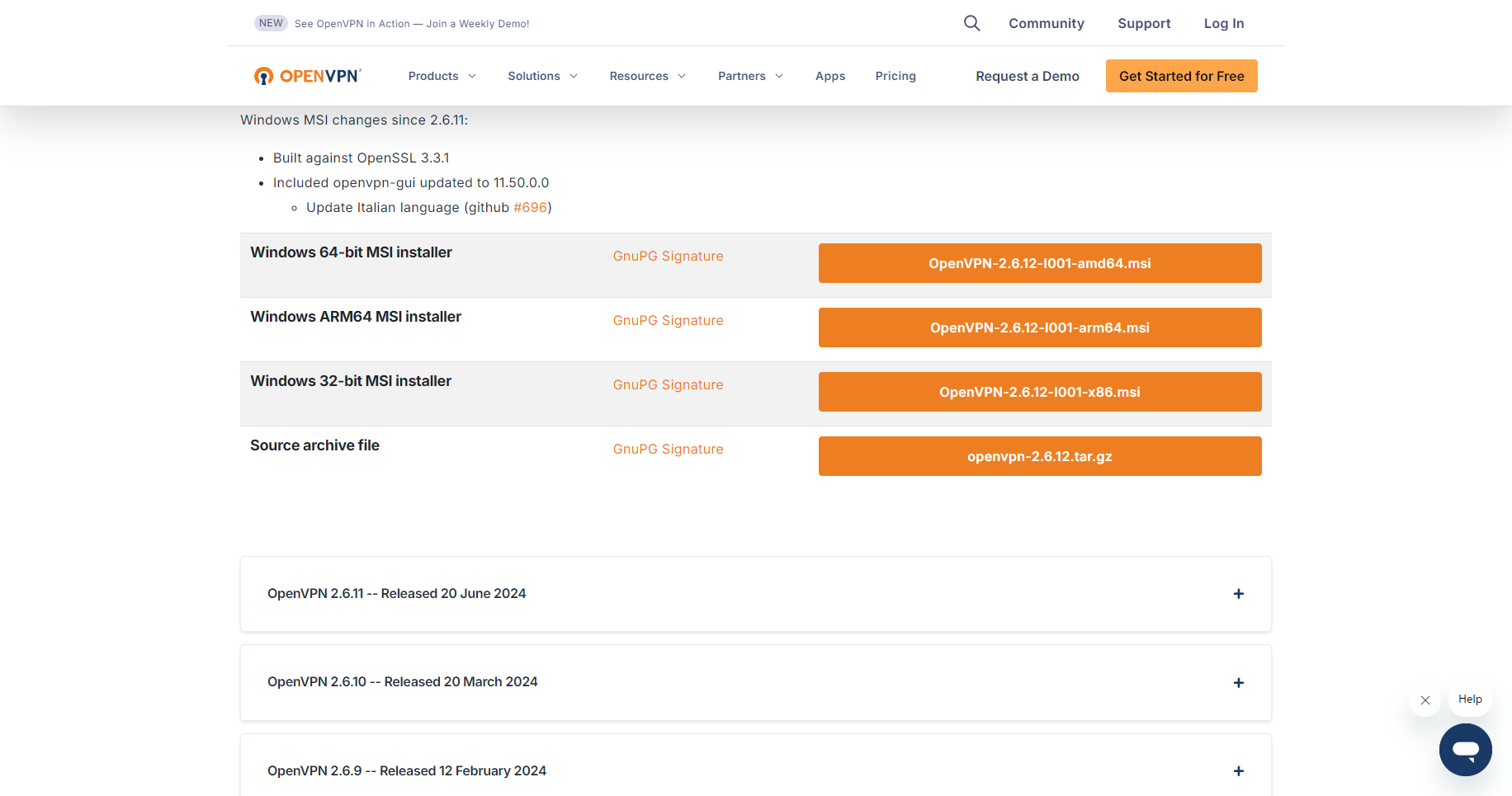Viewport: 1512px width, 796px height.
Task: Download OpenVPN-2.6.12-I001-x86.msi
Action: (x=1040, y=392)
